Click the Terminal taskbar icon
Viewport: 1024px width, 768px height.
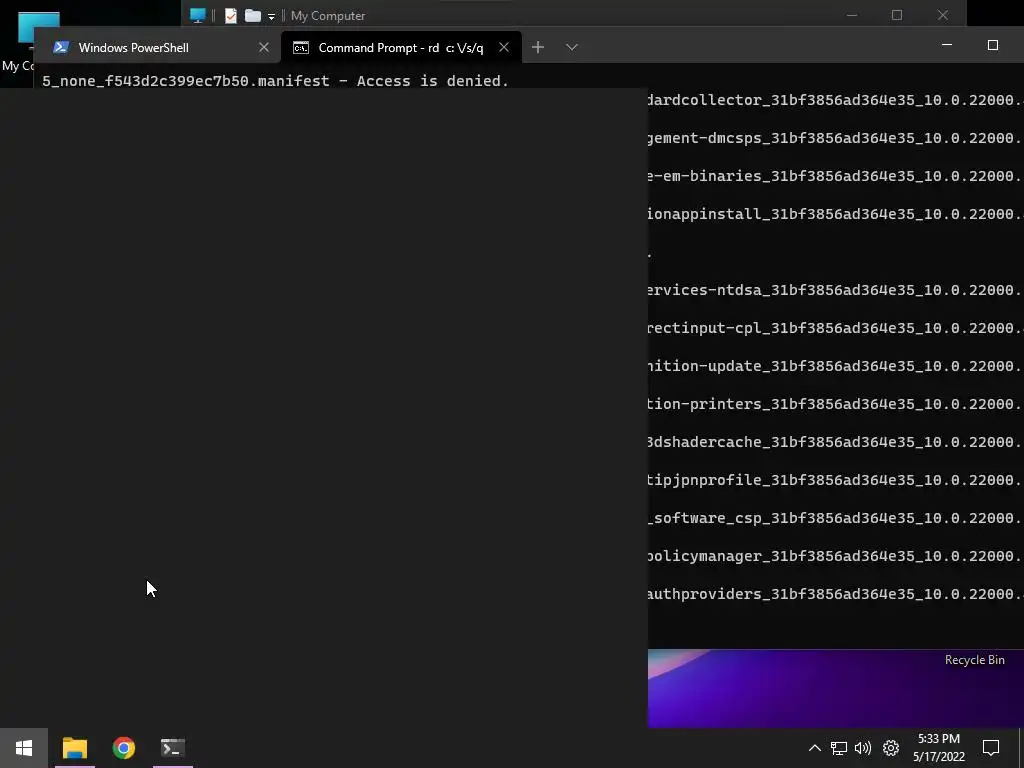point(172,748)
